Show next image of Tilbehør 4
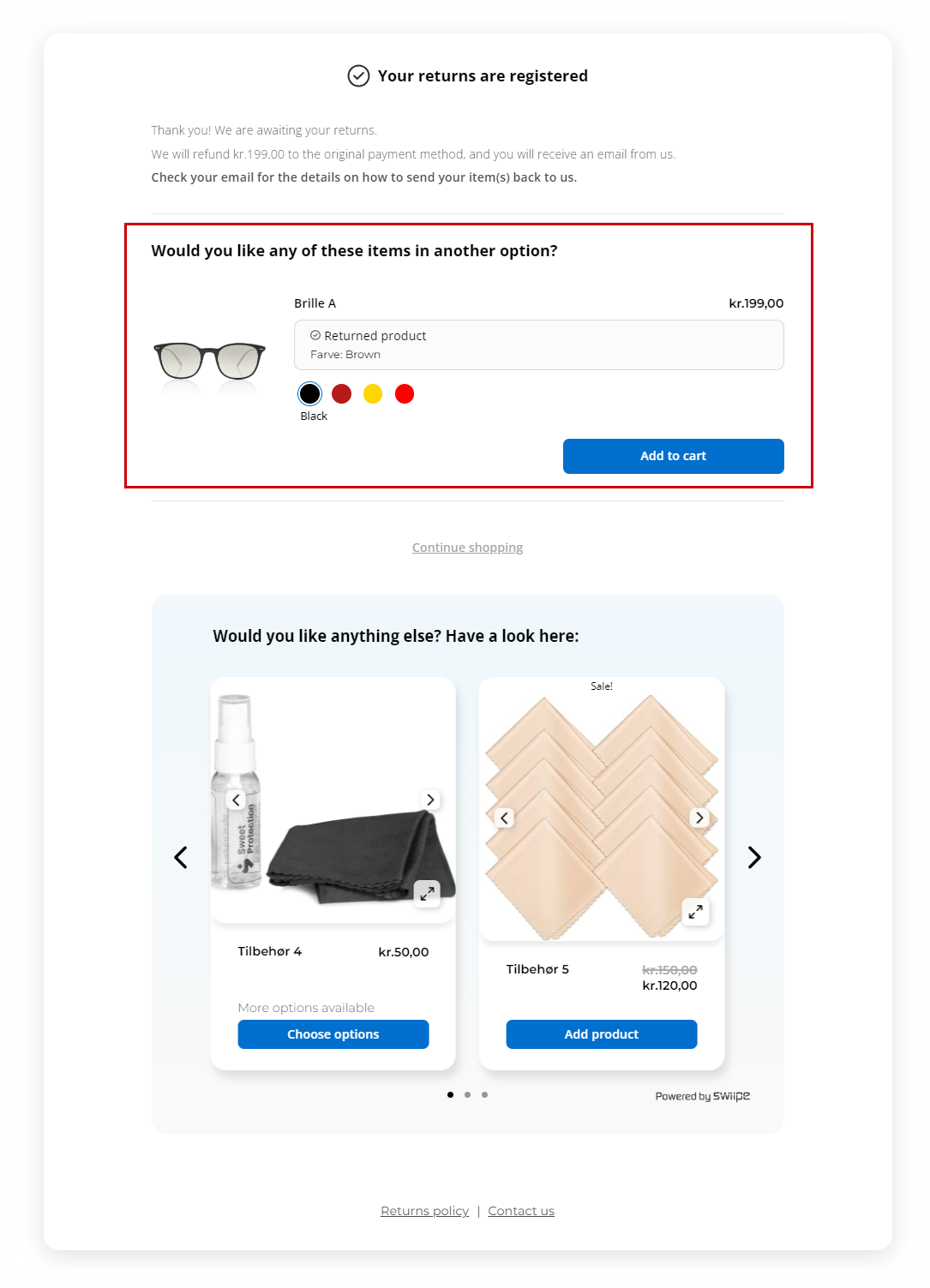The image size is (930, 1288). pyautogui.click(x=430, y=800)
